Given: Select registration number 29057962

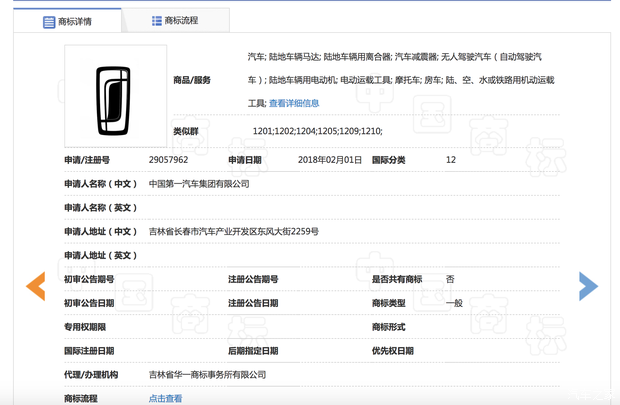Looking at the screenshot, I should pyautogui.click(x=168, y=160).
